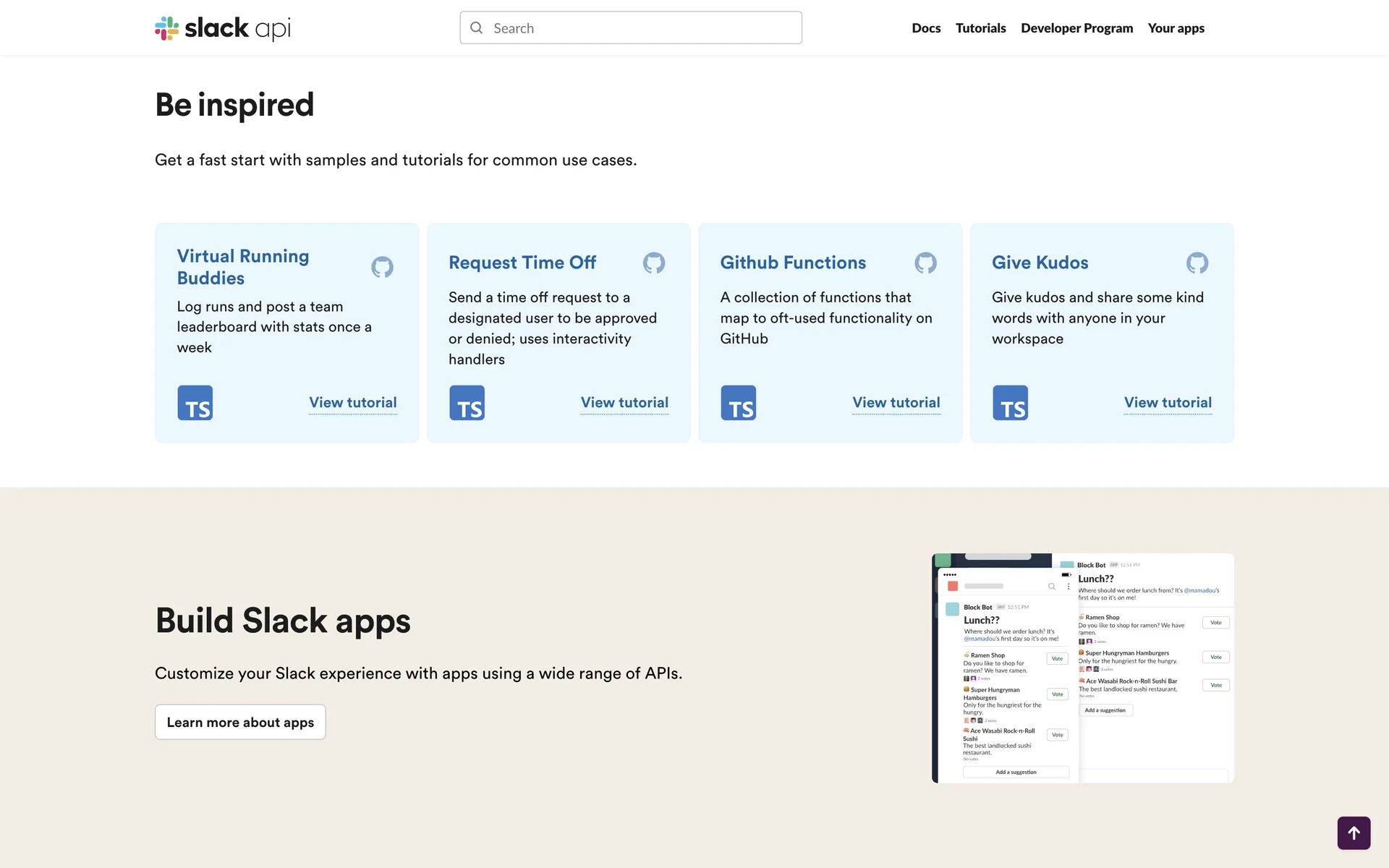Viewport: 1389px width, 868px height.
Task: Click TS icon on Request Time Off card
Action: (x=467, y=403)
